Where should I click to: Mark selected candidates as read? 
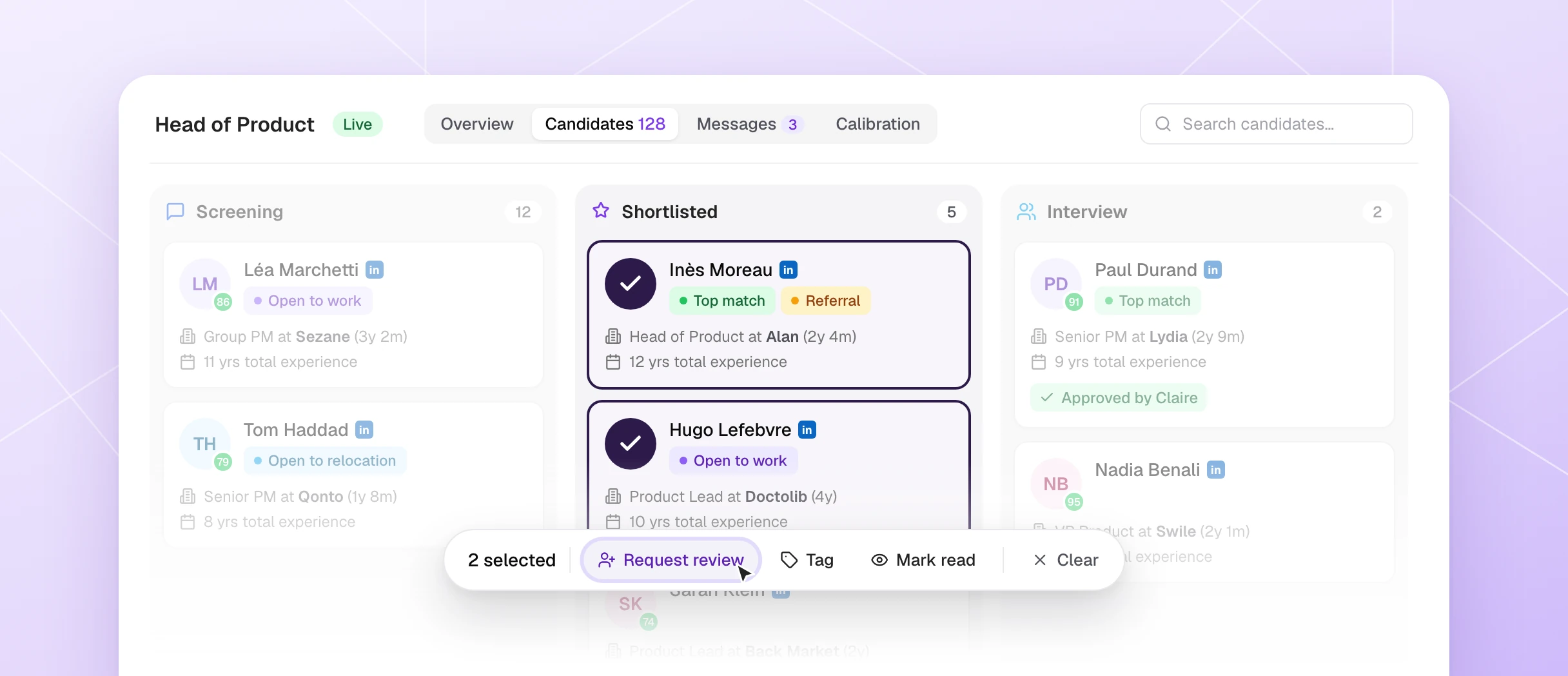(923, 560)
